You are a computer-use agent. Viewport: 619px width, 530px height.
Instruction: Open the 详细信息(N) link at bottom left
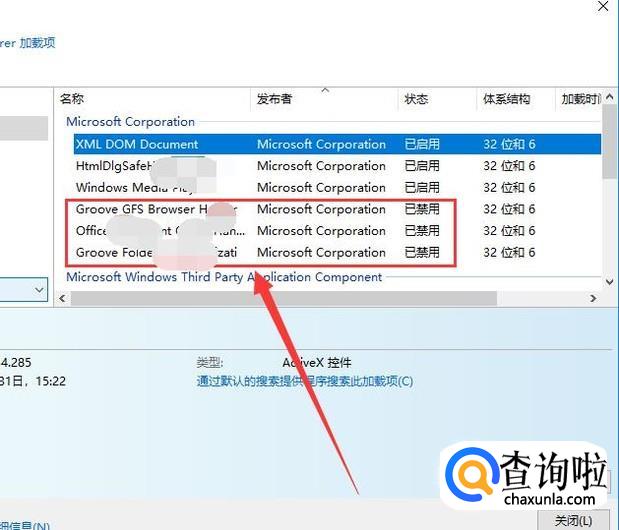24,525
